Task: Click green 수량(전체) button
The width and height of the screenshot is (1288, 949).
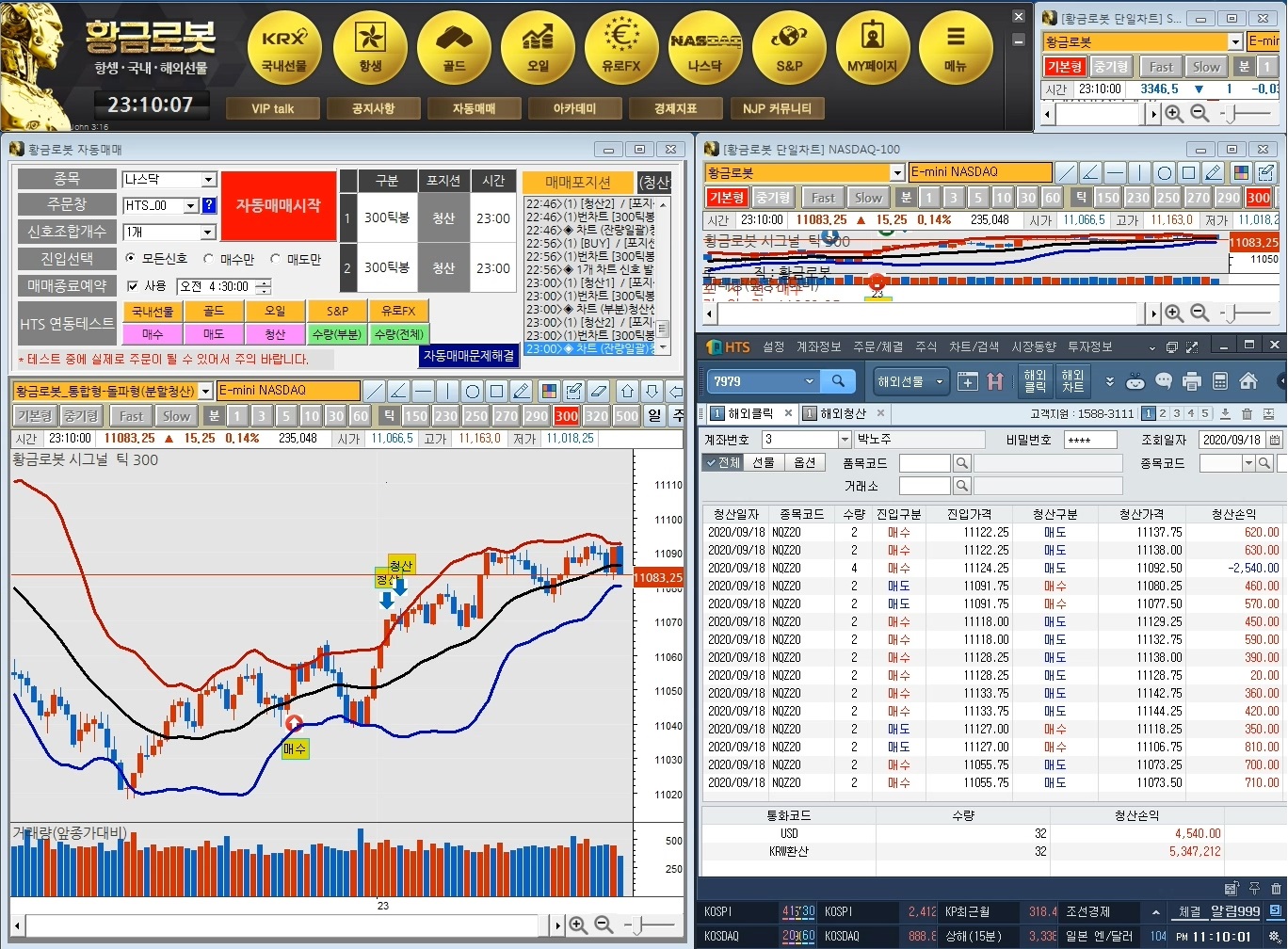Action: point(398,334)
